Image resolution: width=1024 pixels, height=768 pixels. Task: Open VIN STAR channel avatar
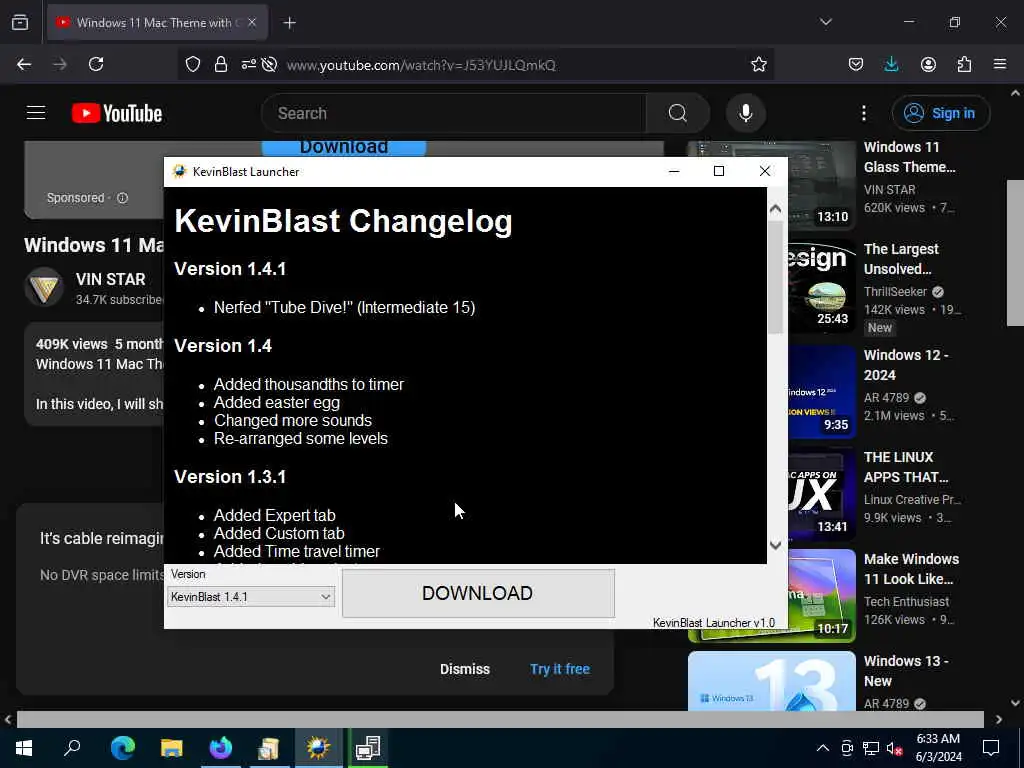click(44, 287)
